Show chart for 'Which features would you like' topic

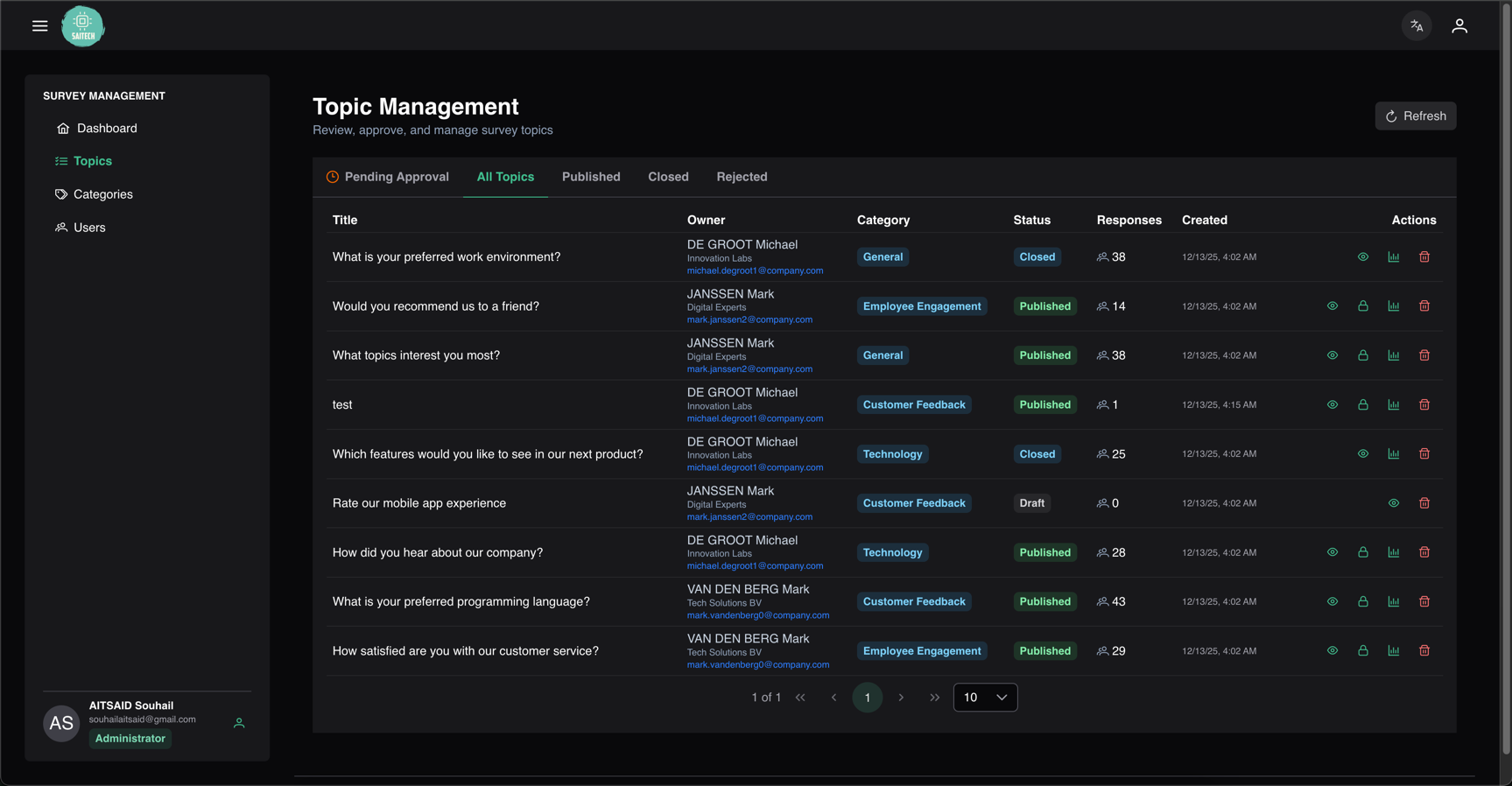point(1394,454)
